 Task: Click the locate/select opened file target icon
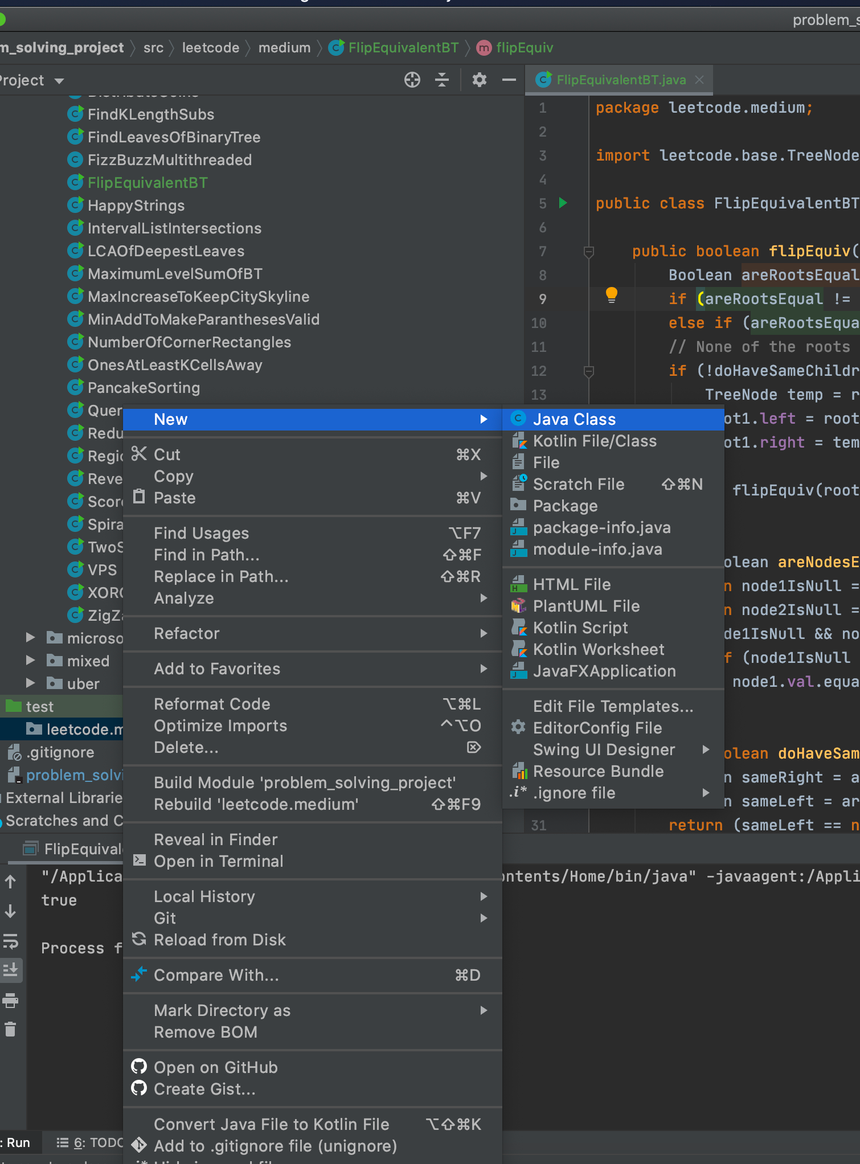pyautogui.click(x=412, y=80)
